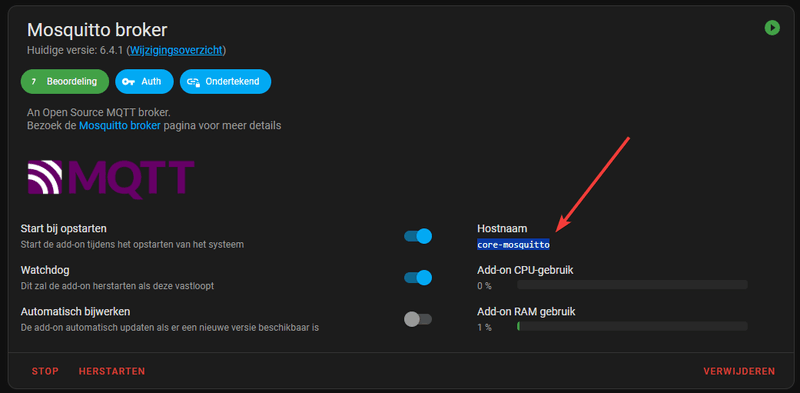Click the Beoordeling rating chip
The width and height of the screenshot is (800, 393).
(65, 81)
